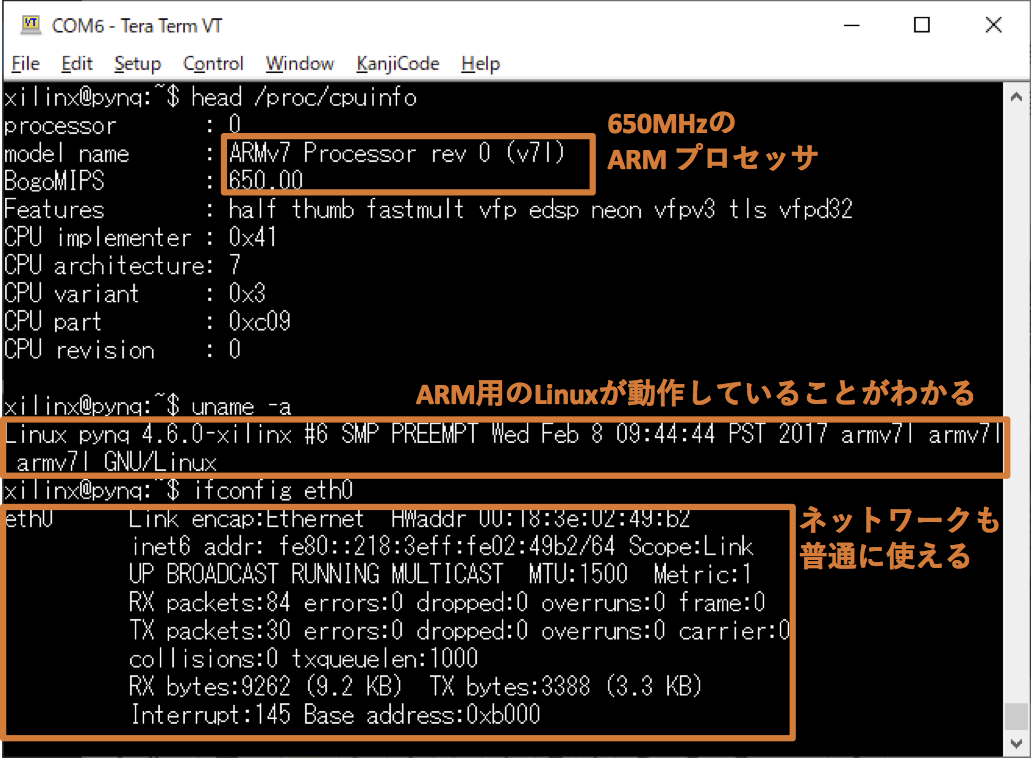Open the Help menu
1031x758 pixels.
pyautogui.click(x=480, y=63)
